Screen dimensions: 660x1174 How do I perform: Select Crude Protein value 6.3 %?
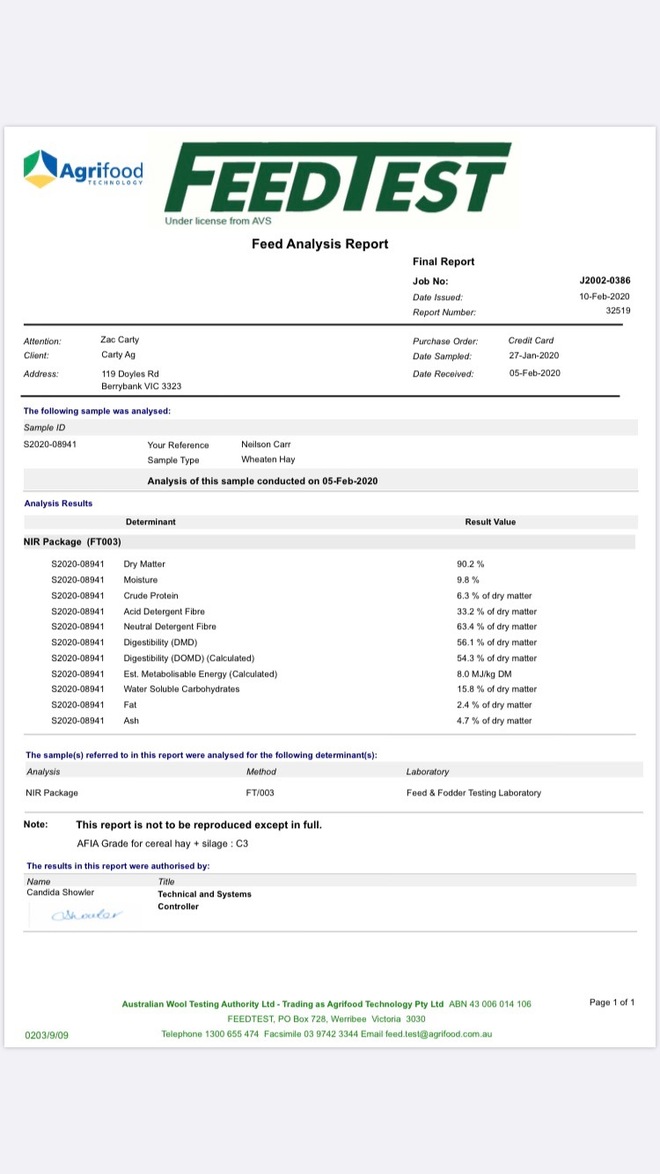(494, 596)
